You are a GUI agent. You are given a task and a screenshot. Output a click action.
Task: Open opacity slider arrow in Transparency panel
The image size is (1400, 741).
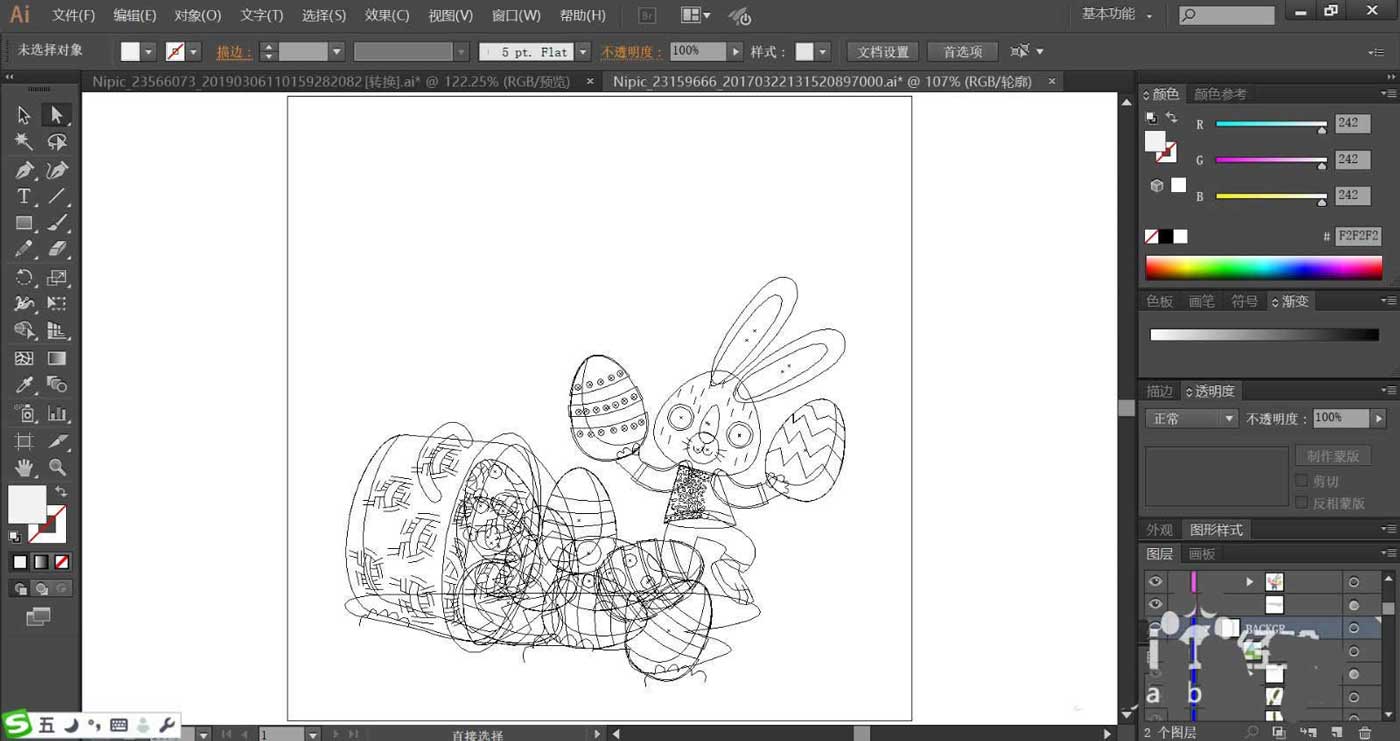[x=1379, y=418]
